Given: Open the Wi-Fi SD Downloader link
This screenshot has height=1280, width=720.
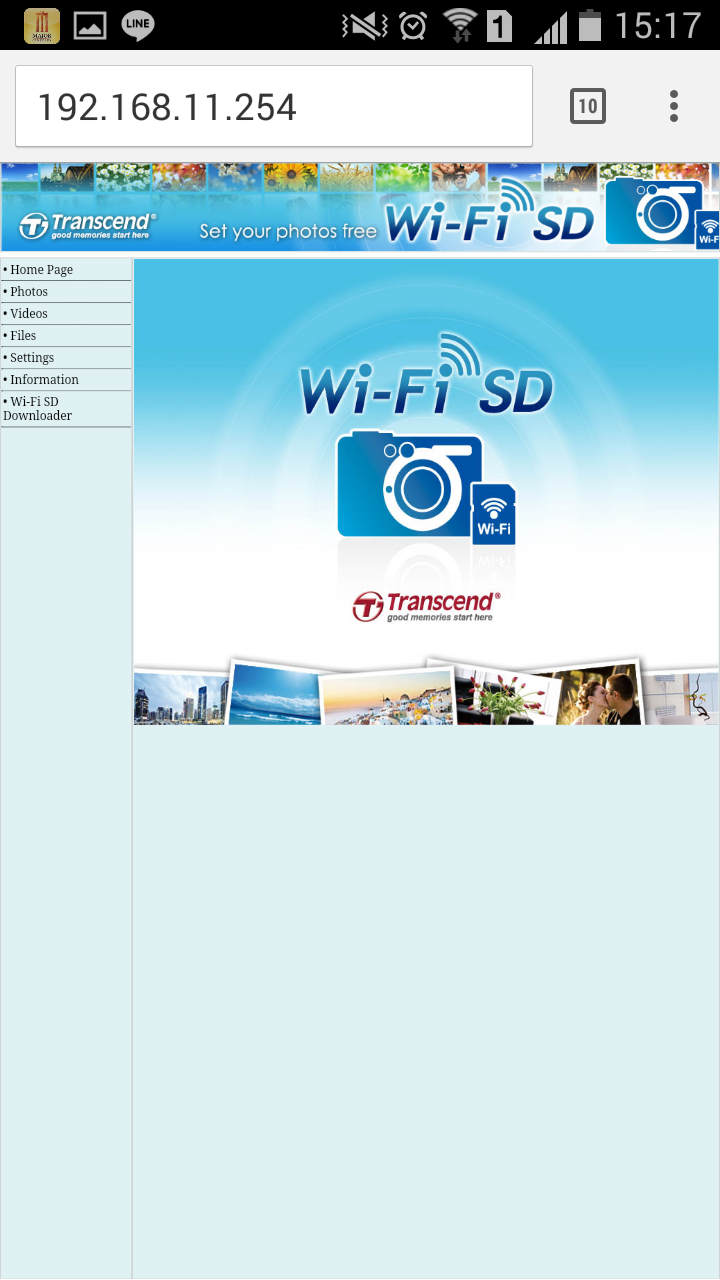Looking at the screenshot, I should tap(38, 409).
